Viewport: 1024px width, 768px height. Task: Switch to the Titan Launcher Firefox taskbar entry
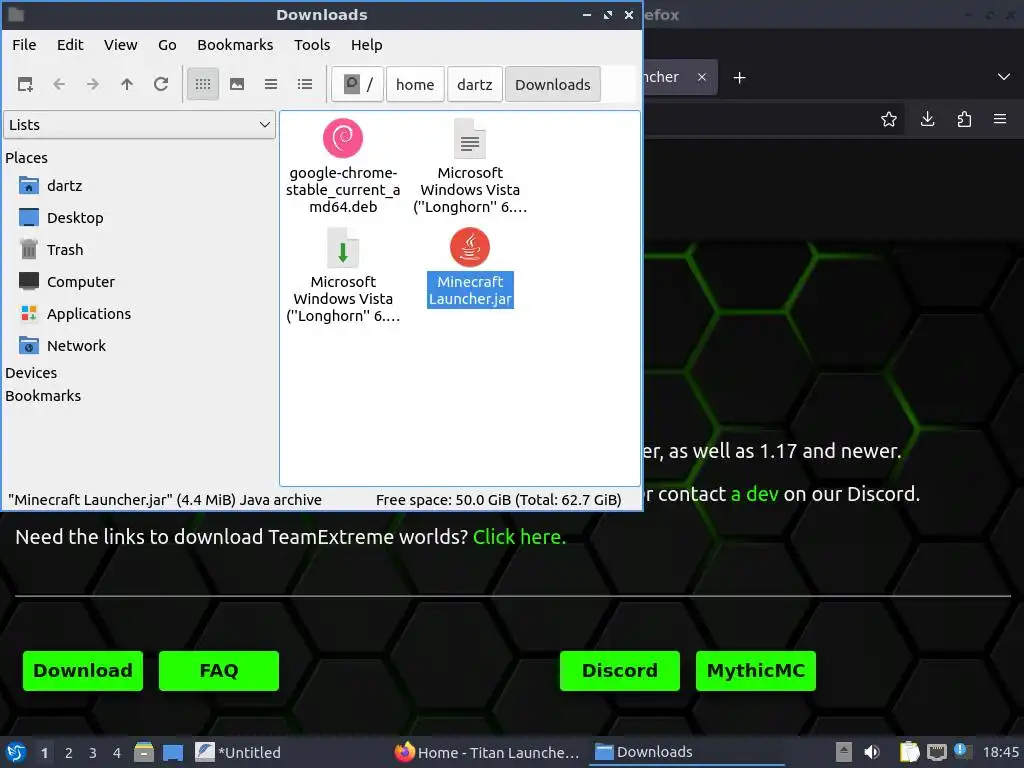487,753
